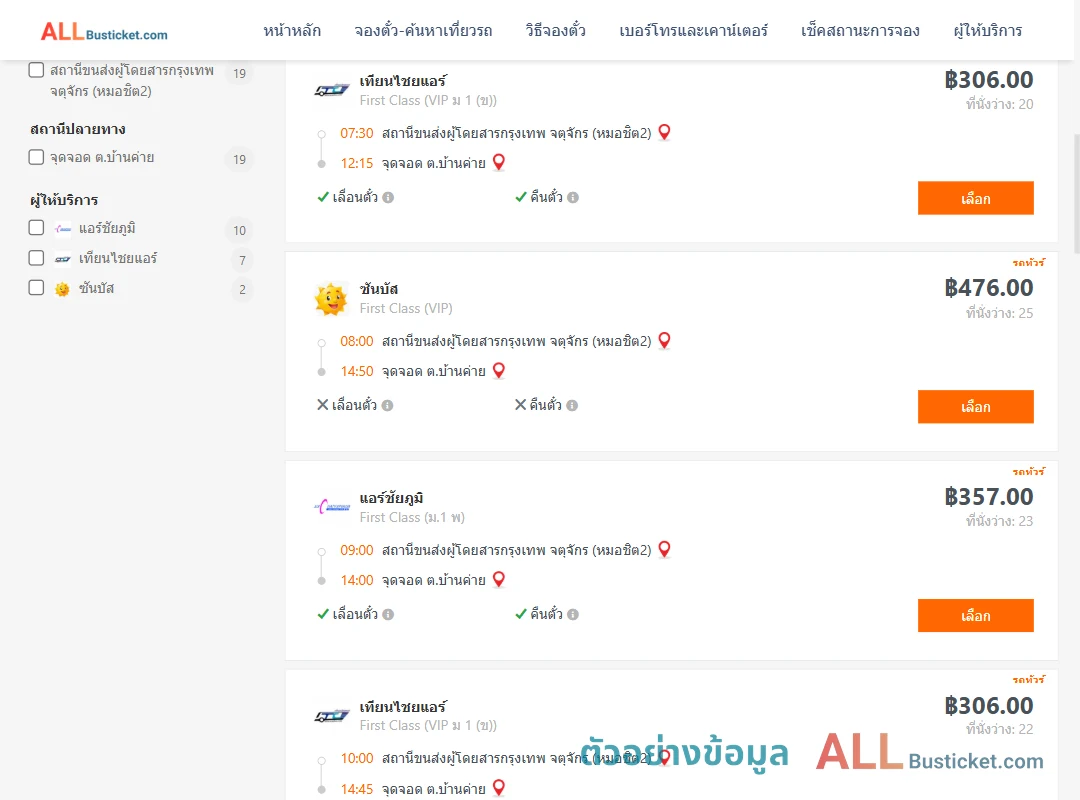Click เลื่อนตั๋ว label on Sunbus trip
Viewport: 1080px width, 800px height.
[x=354, y=405]
